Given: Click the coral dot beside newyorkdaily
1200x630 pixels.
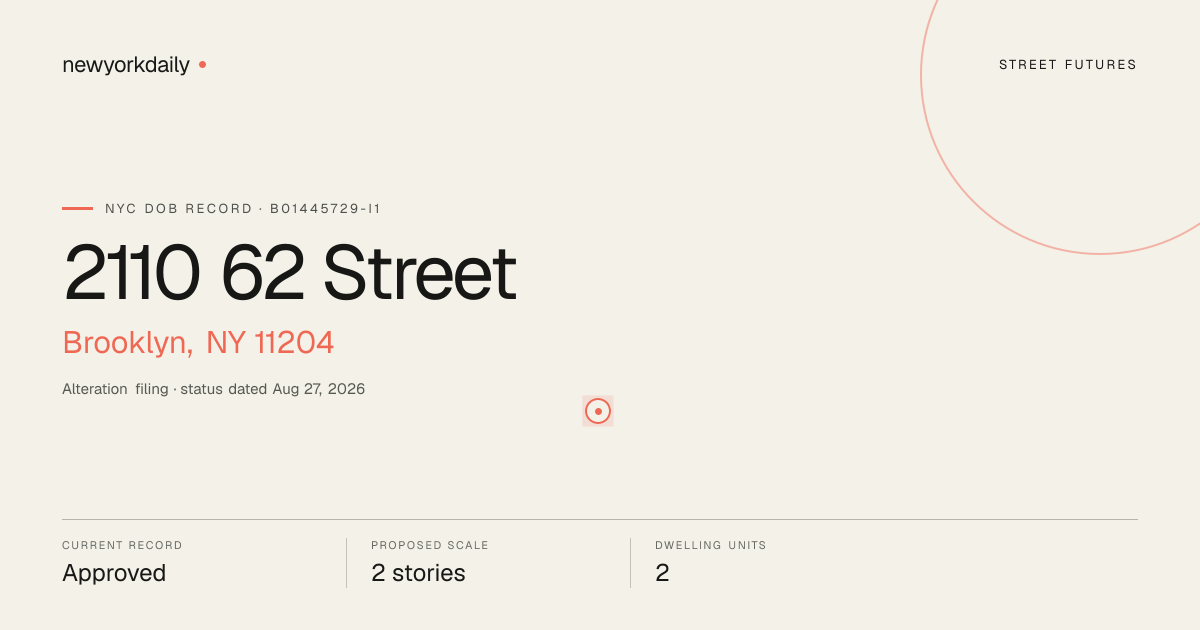Looking at the screenshot, I should pyautogui.click(x=202, y=64).
